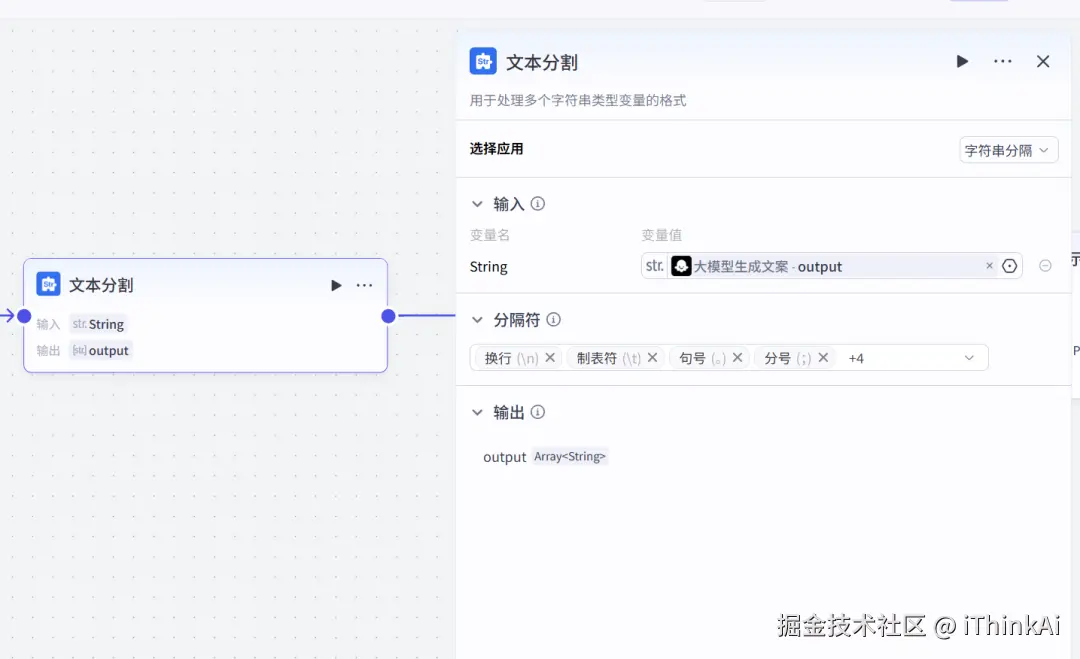1080x659 pixels.
Task: Click the Str icon in the 文本分割 panel header
Action: 483,61
